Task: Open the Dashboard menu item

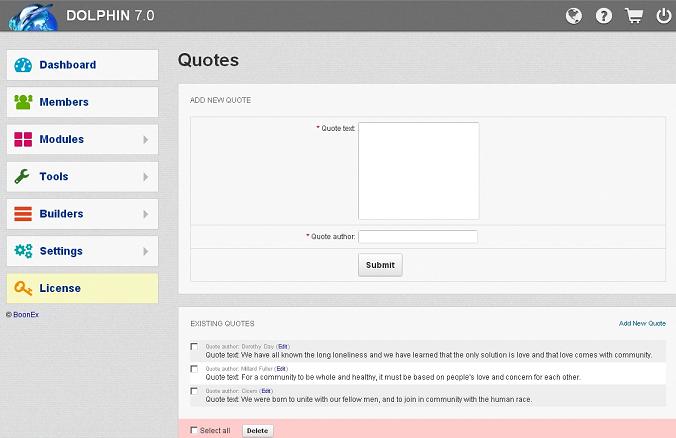Action: coord(82,65)
